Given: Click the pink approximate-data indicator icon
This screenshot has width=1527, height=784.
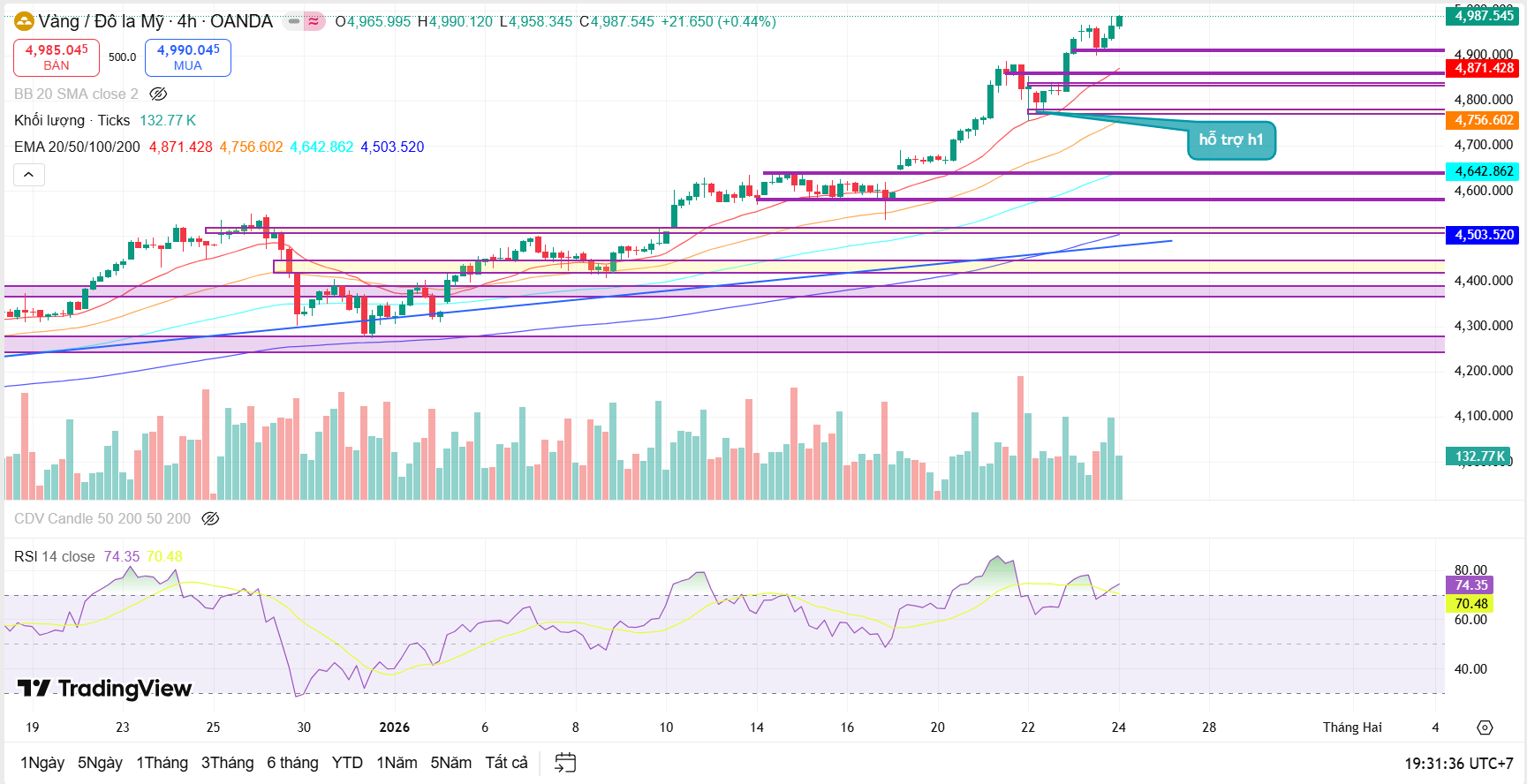Looking at the screenshot, I should coord(314,21).
